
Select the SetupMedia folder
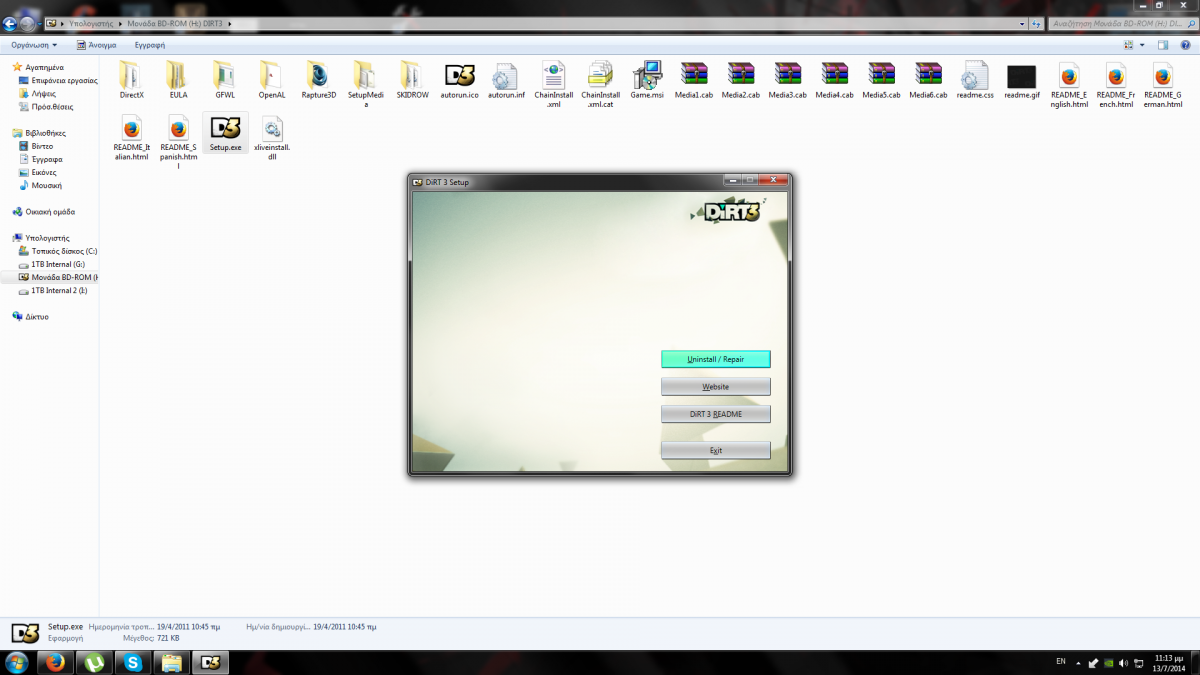coord(366,85)
